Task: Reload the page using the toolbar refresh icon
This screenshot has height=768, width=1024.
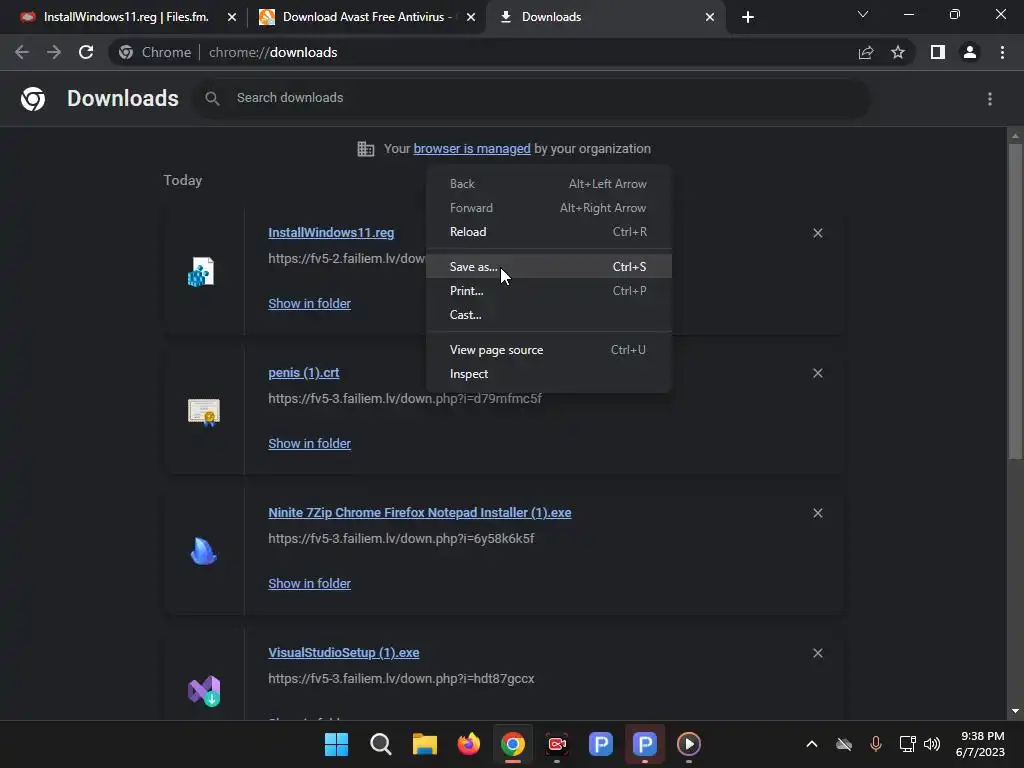Action: [x=86, y=52]
